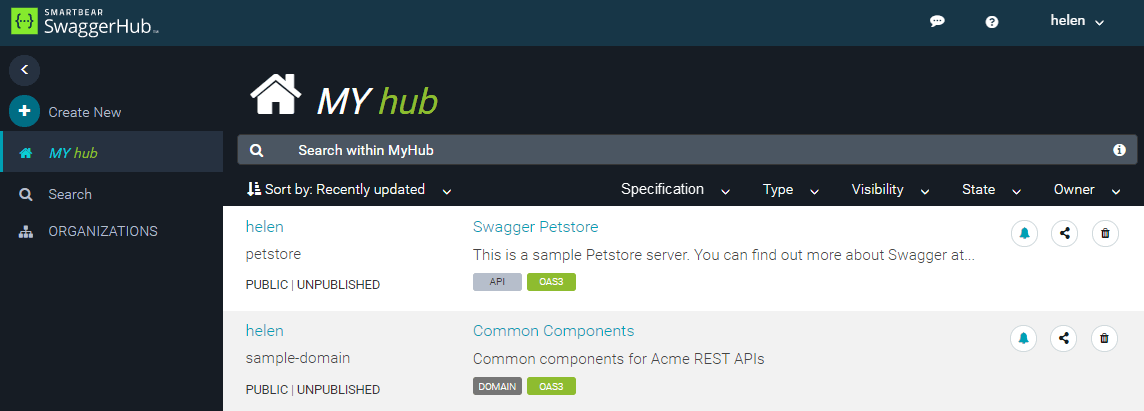Screen dimensions: 1144x411
Task: Click the SwaggerHub logo
Action: 85,22
